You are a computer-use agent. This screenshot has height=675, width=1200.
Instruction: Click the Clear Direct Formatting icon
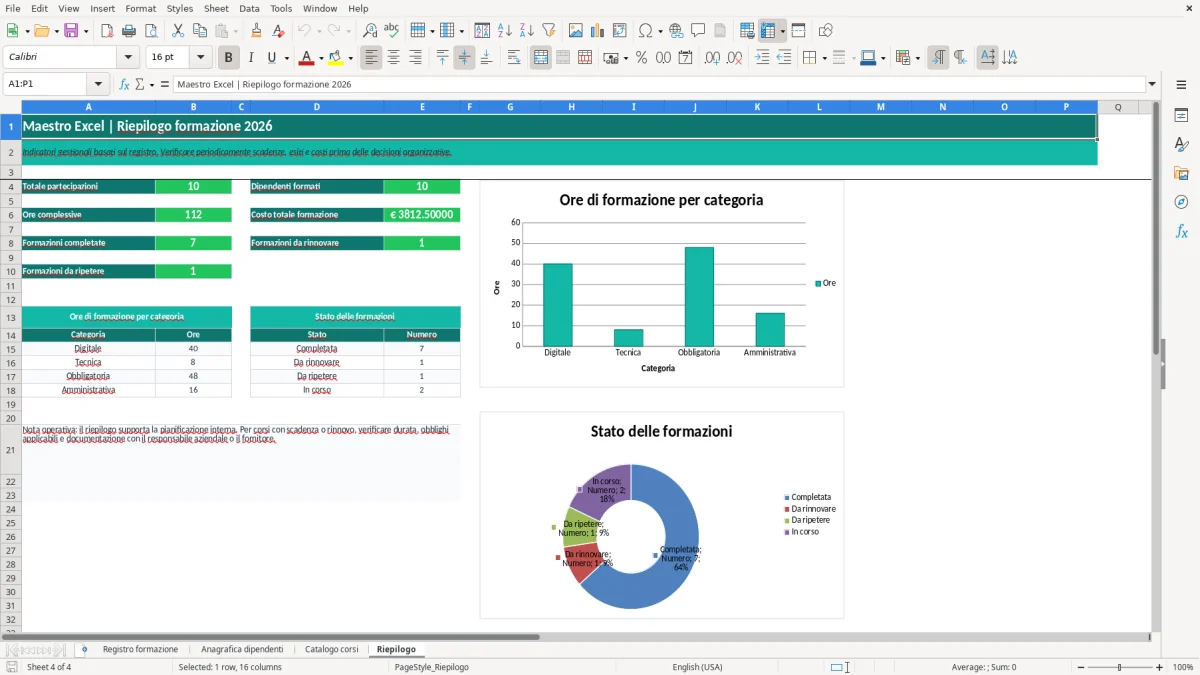coord(279,31)
